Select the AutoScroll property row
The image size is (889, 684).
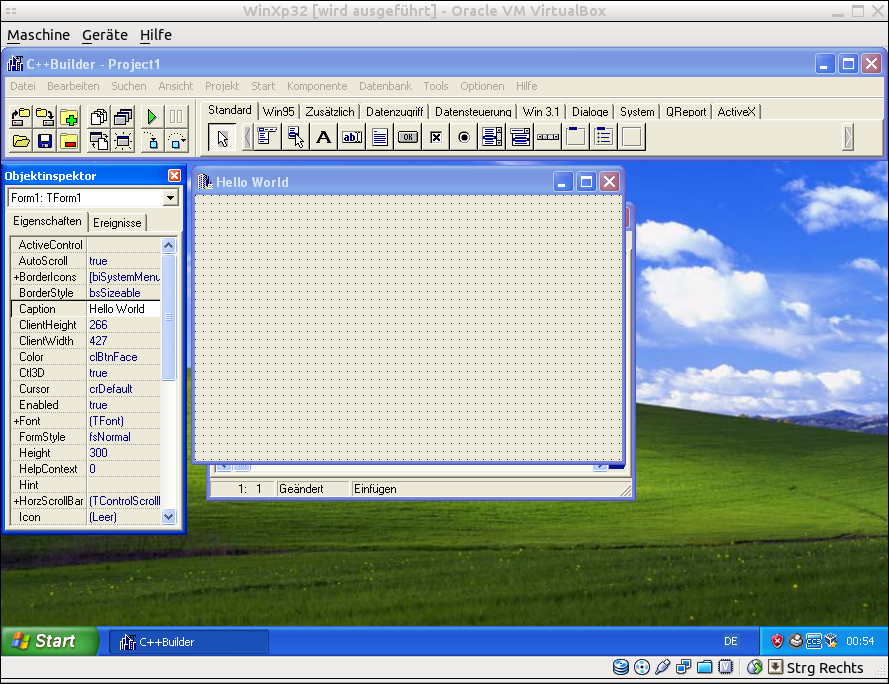coord(86,261)
